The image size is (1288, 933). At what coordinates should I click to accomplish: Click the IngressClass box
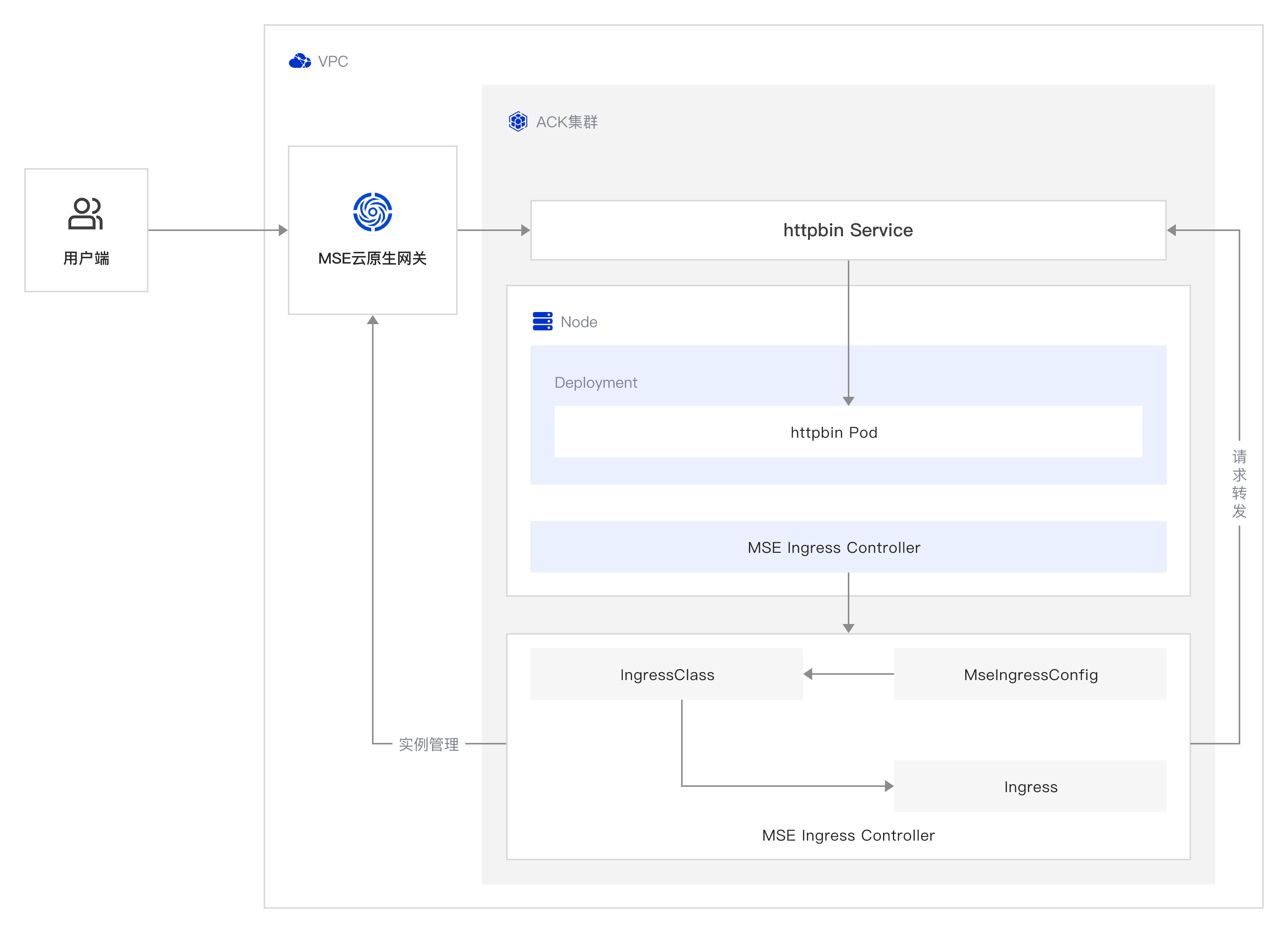[667, 674]
